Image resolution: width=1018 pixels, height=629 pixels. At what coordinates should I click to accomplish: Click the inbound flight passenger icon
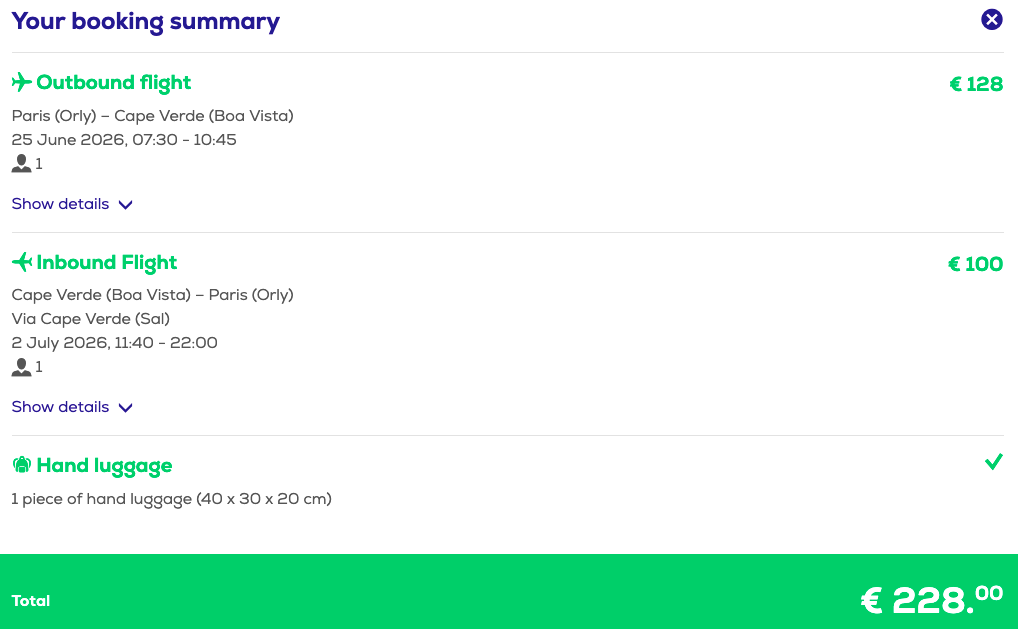pyautogui.click(x=21, y=367)
